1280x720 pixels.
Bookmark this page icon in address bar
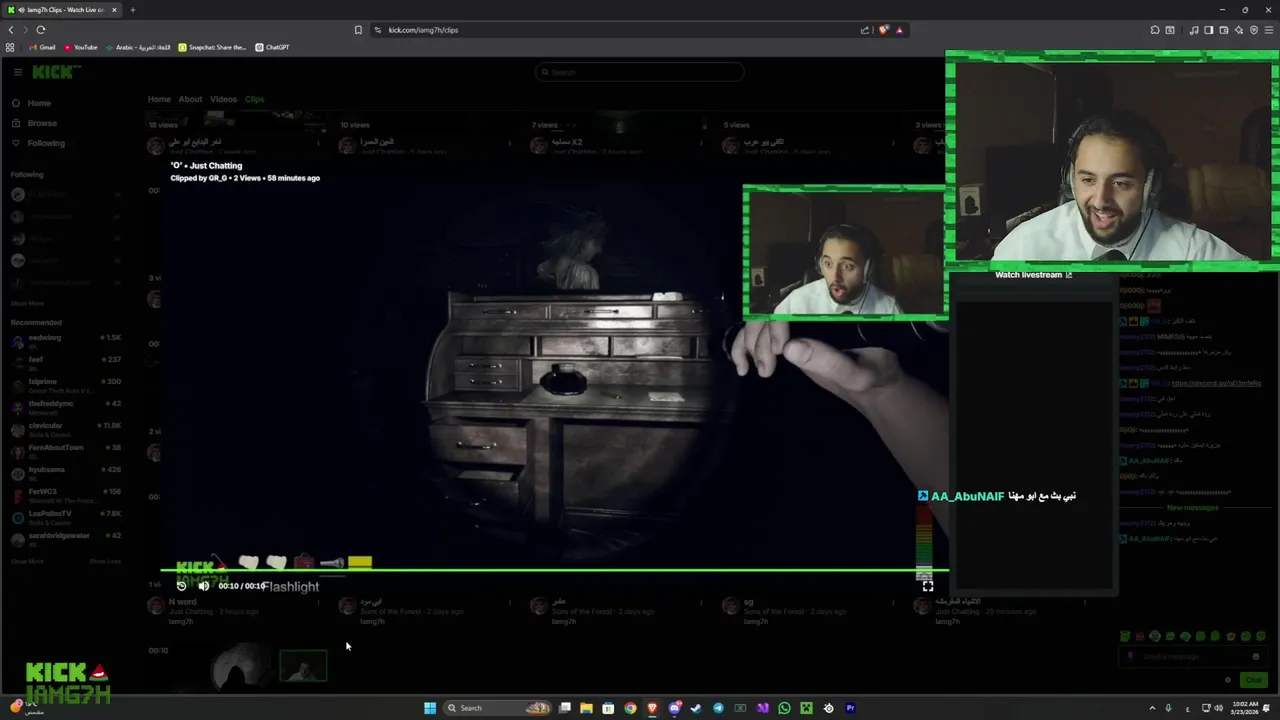coord(358,30)
